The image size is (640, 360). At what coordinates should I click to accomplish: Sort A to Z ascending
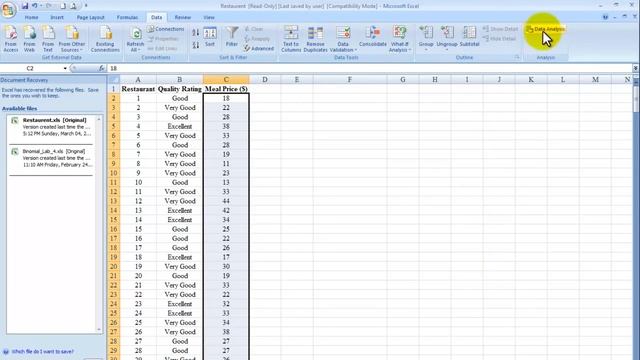pos(196,33)
